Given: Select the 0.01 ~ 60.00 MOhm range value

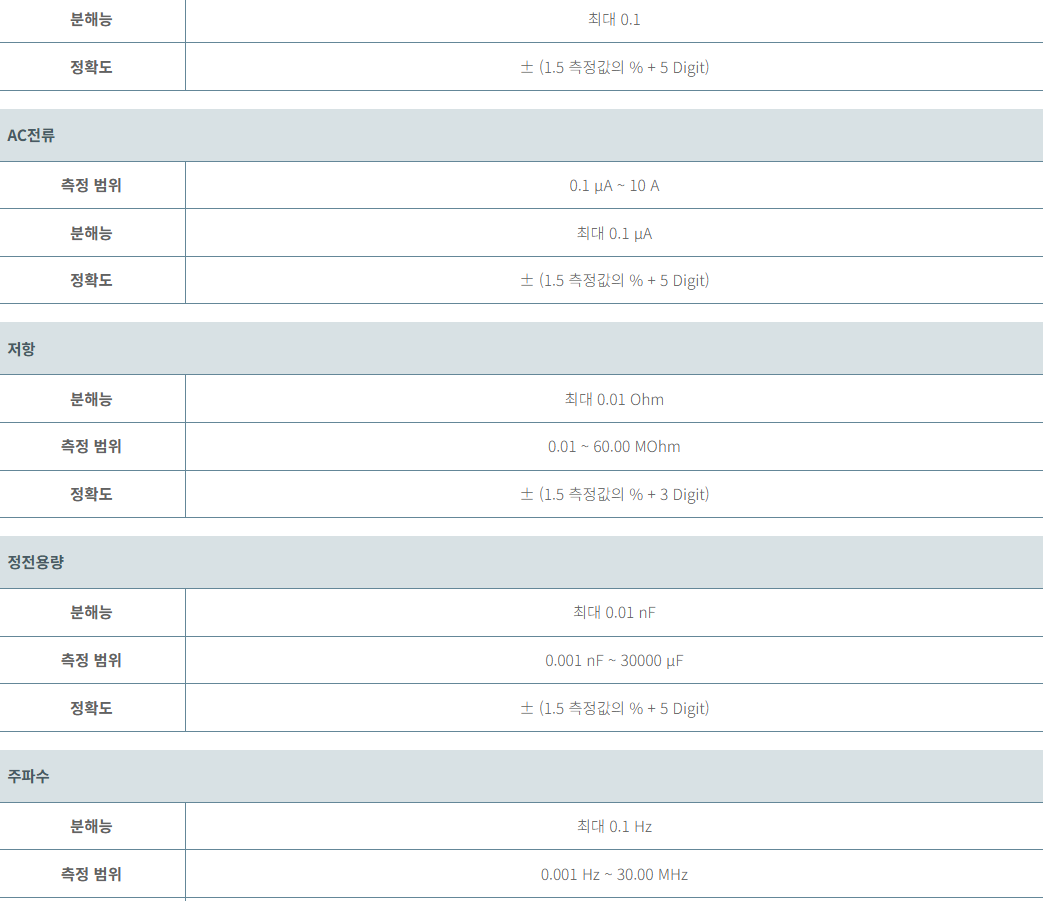Looking at the screenshot, I should click(x=614, y=447).
